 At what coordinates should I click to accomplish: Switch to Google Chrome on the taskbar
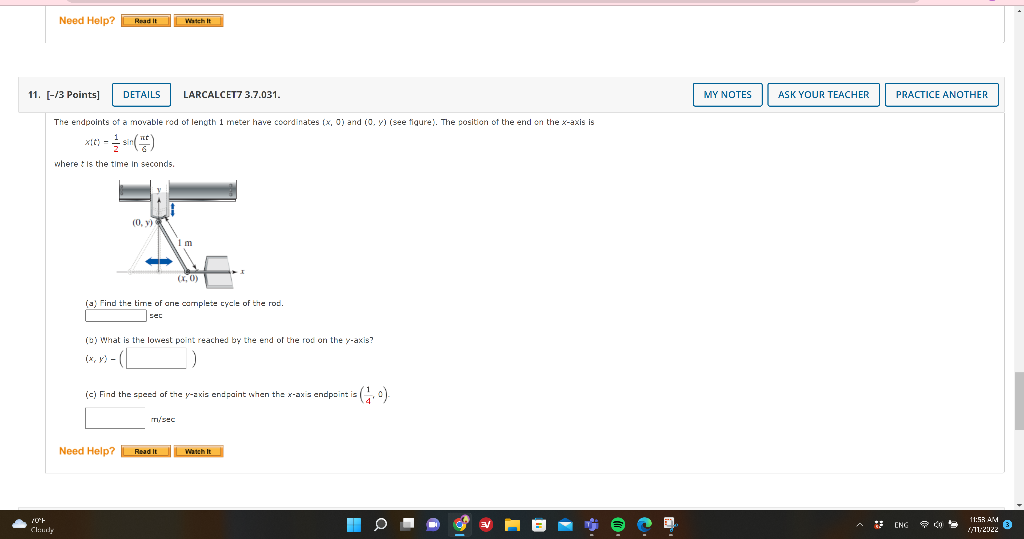(460, 525)
